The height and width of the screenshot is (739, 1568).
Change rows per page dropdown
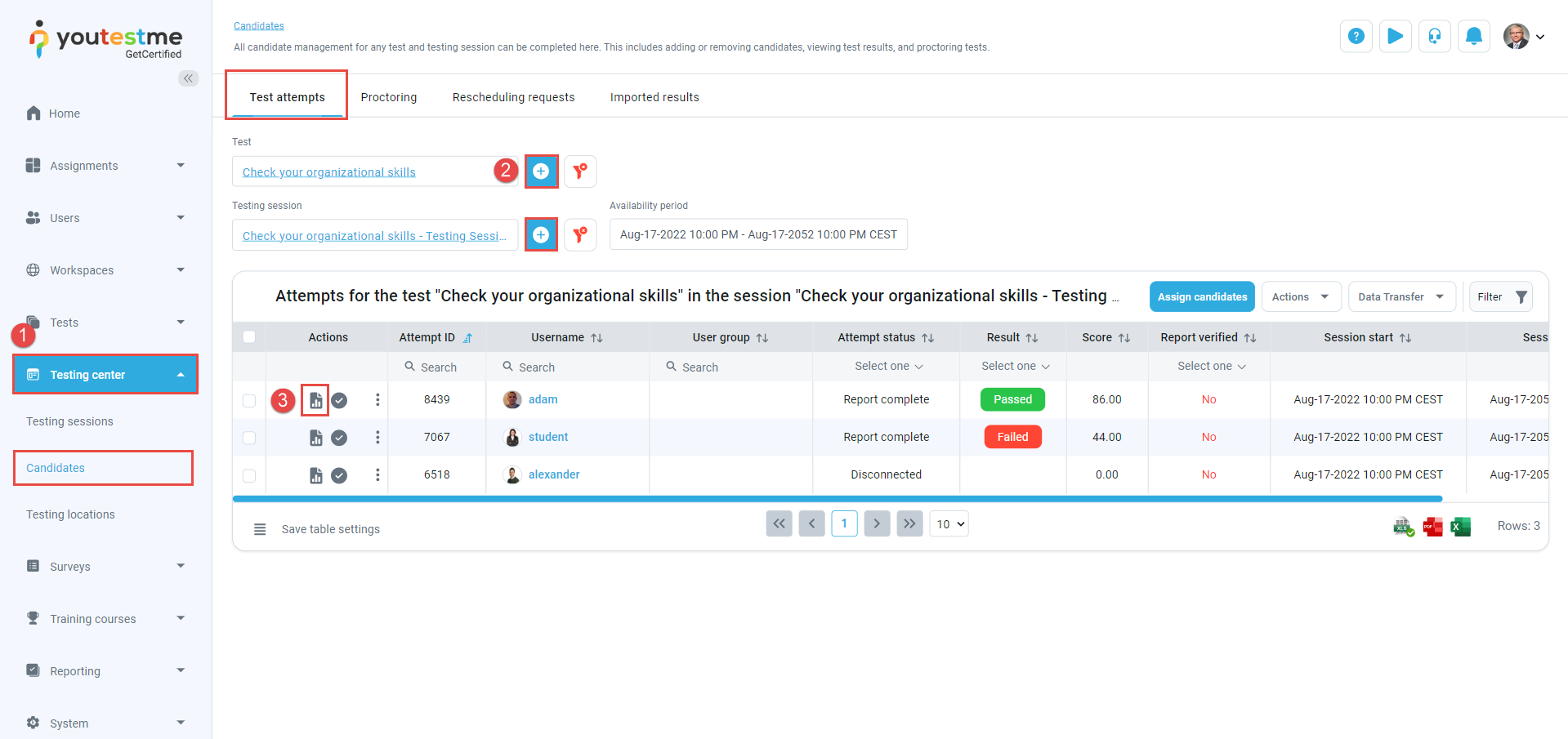tap(949, 524)
